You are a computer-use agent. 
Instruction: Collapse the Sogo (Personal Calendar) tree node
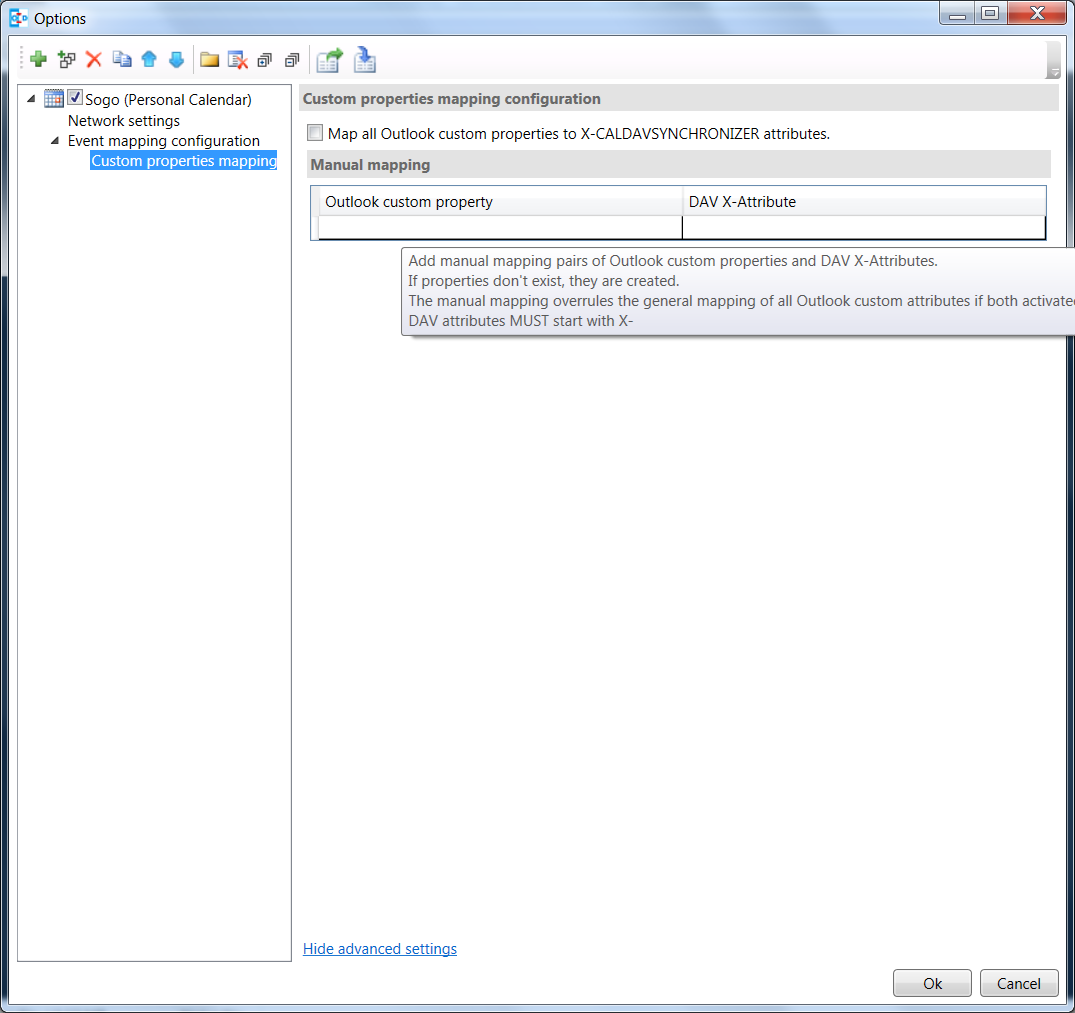coord(31,99)
